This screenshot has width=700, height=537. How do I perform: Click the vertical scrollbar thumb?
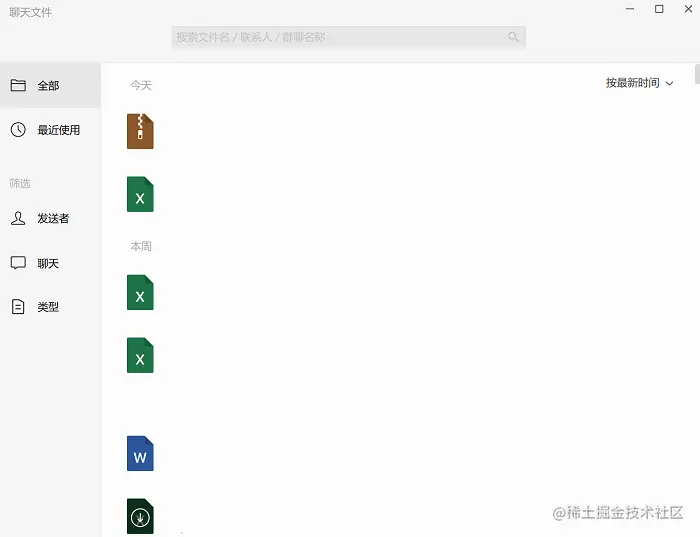tap(697, 74)
